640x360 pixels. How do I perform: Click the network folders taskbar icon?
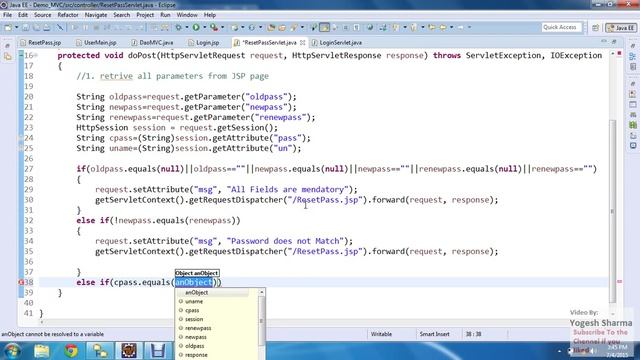tap(100, 351)
